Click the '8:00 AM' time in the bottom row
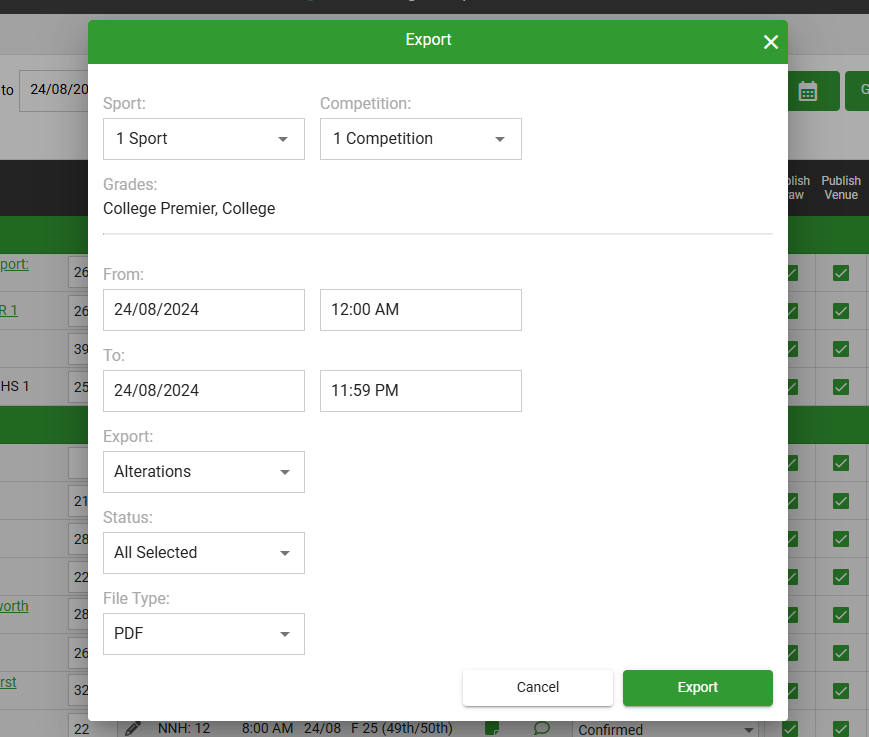This screenshot has height=737, width=869. 267,728
